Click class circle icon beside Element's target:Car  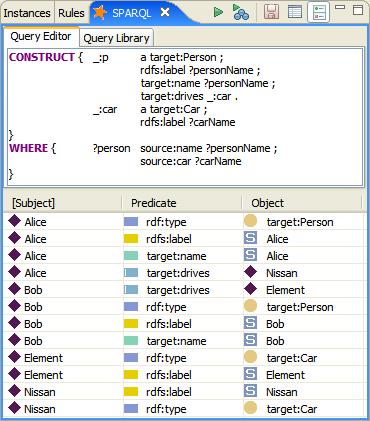[x=250, y=357]
